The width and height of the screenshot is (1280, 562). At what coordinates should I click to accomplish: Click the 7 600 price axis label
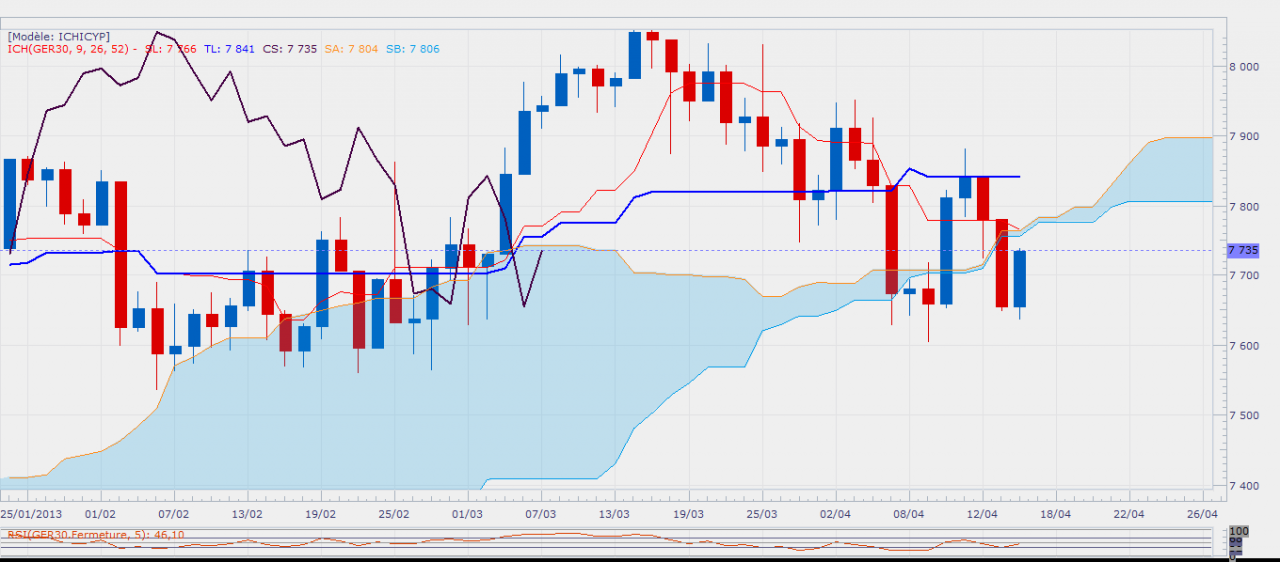pyautogui.click(x=1243, y=346)
